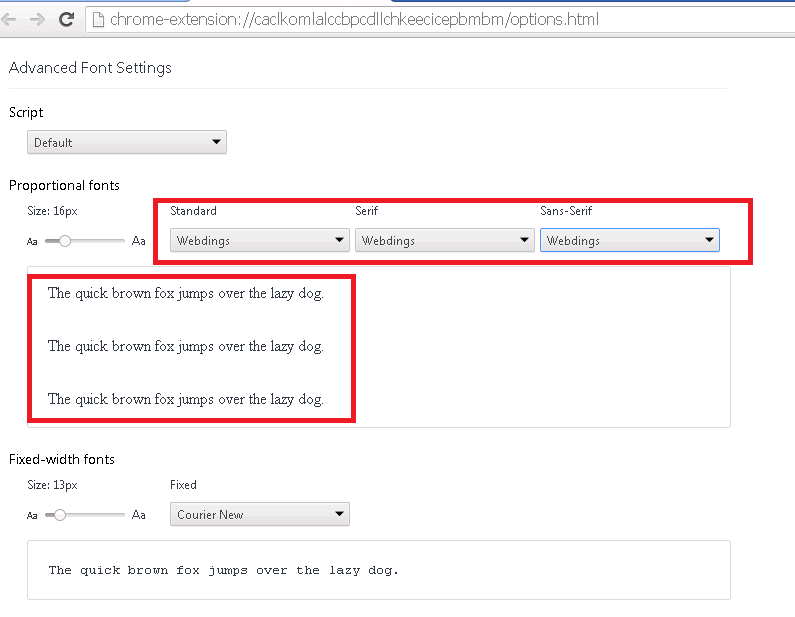The height and width of the screenshot is (617, 795).
Task: Click the Courier New sample sentence
Action: [x=224, y=570]
